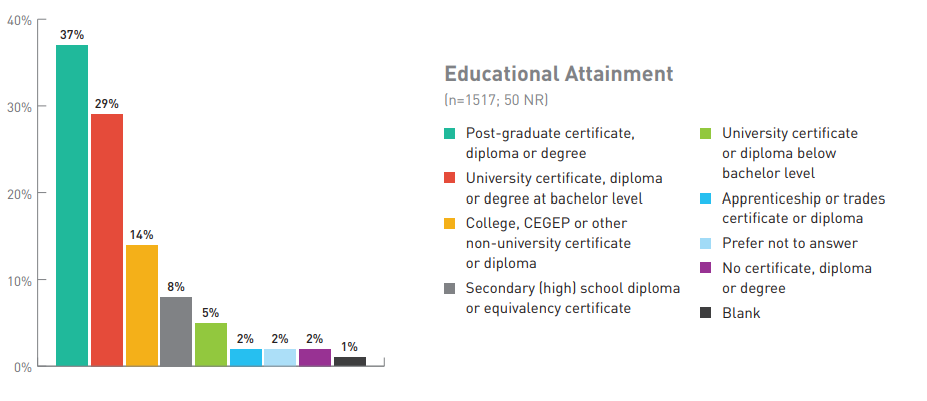Select the purple 2% bar
This screenshot has height=401, width=927.
[315, 357]
